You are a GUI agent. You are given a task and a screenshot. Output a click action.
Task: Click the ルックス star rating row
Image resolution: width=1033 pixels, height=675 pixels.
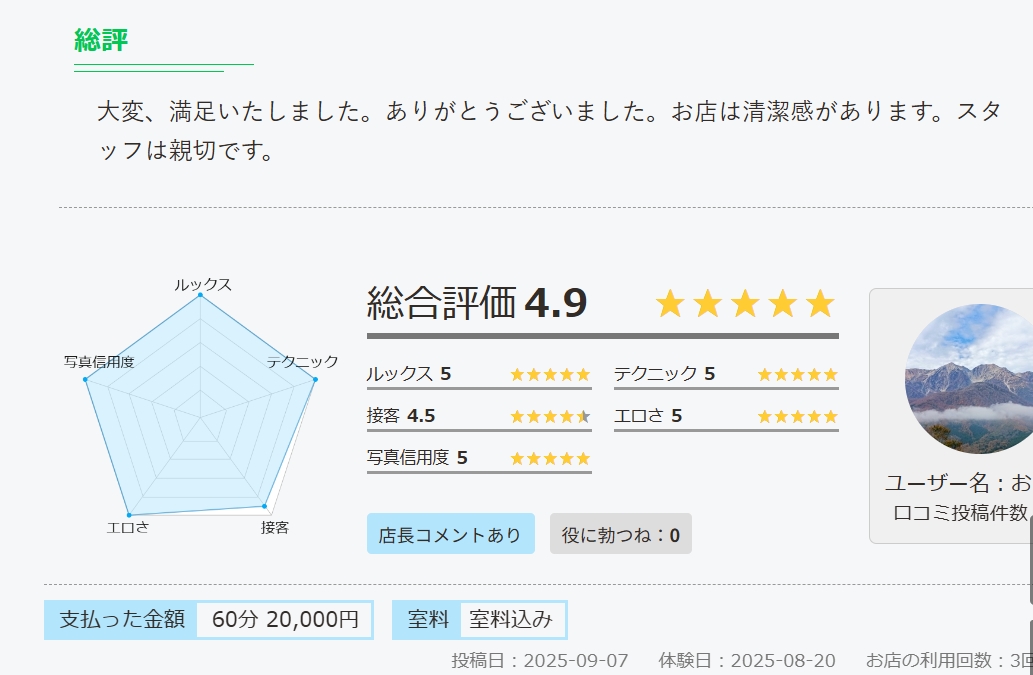coord(479,375)
